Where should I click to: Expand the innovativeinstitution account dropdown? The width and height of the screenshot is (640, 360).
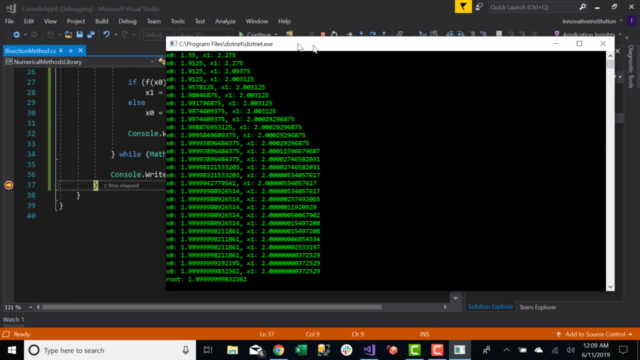[x=621, y=21]
